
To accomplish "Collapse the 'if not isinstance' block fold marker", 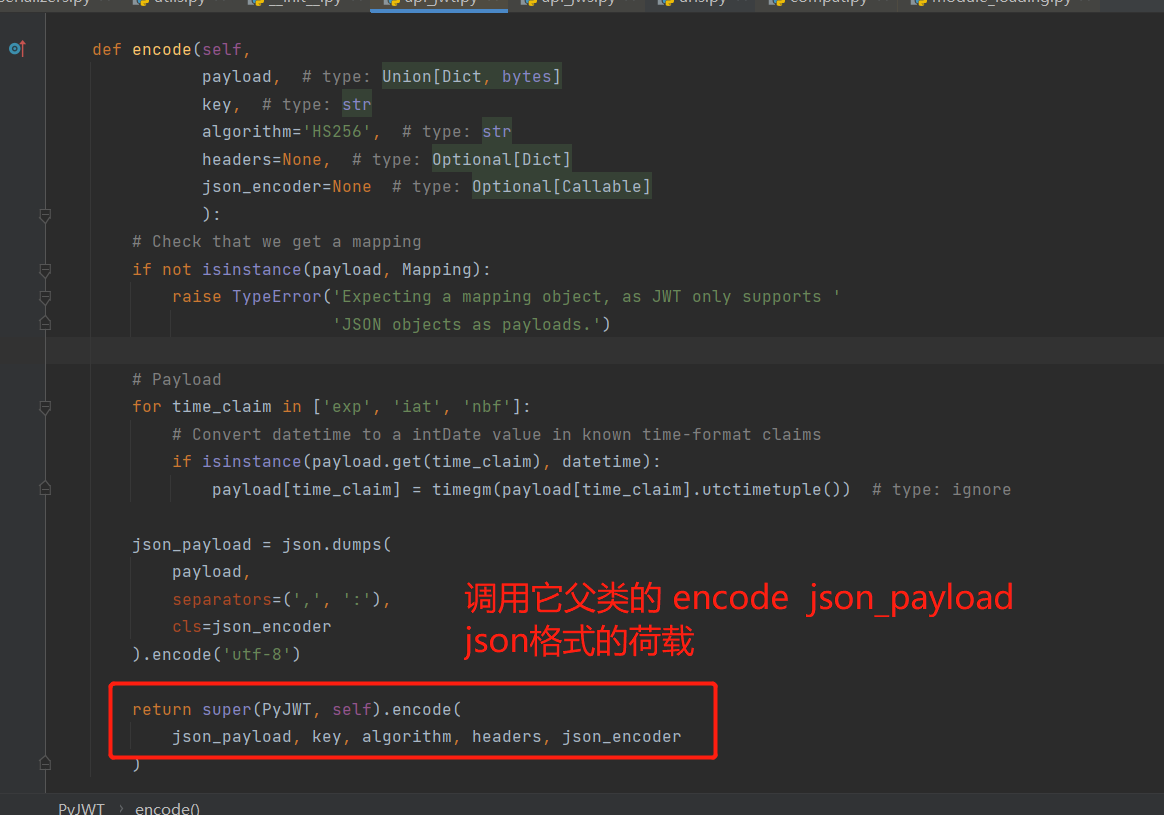I will (x=45, y=270).
